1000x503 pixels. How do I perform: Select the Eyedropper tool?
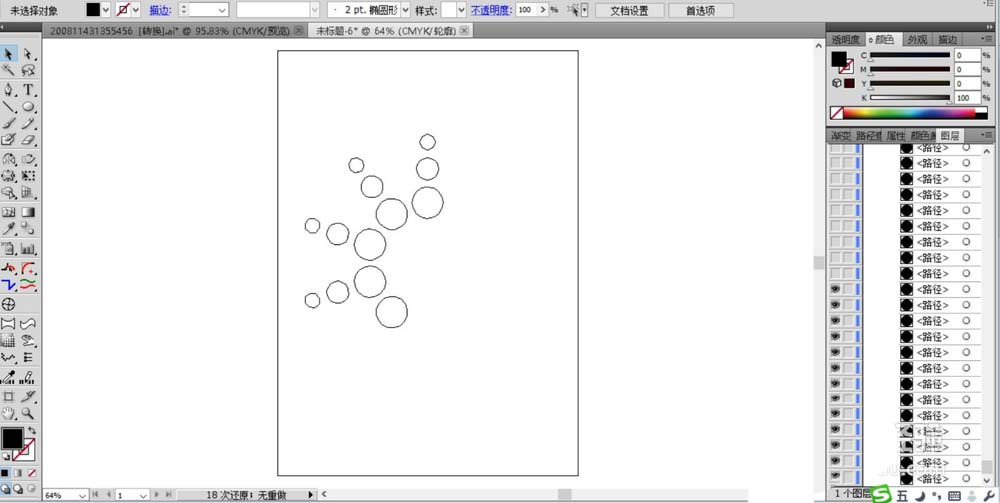tap(9, 228)
